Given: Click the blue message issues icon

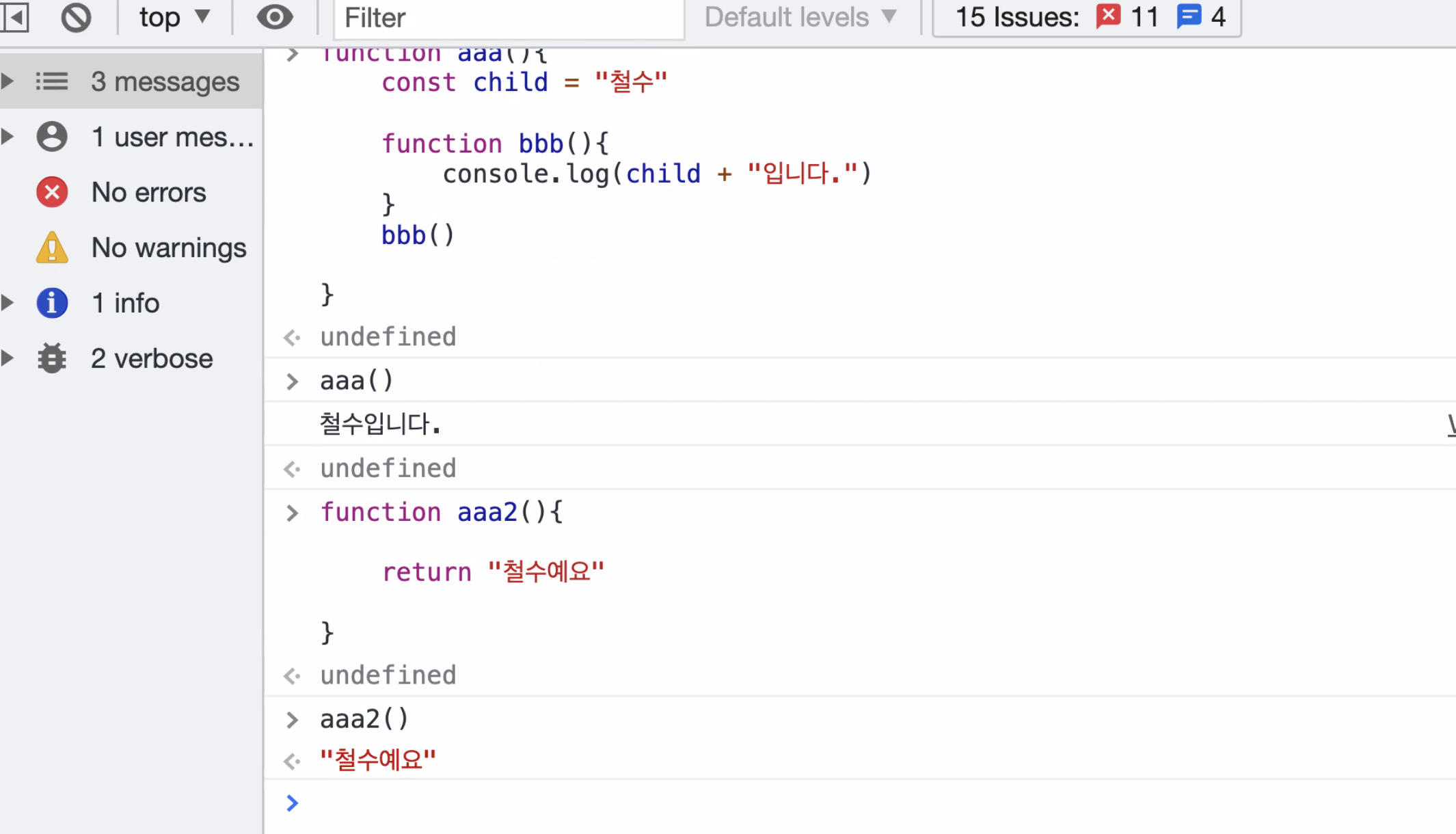Looking at the screenshot, I should [1189, 16].
